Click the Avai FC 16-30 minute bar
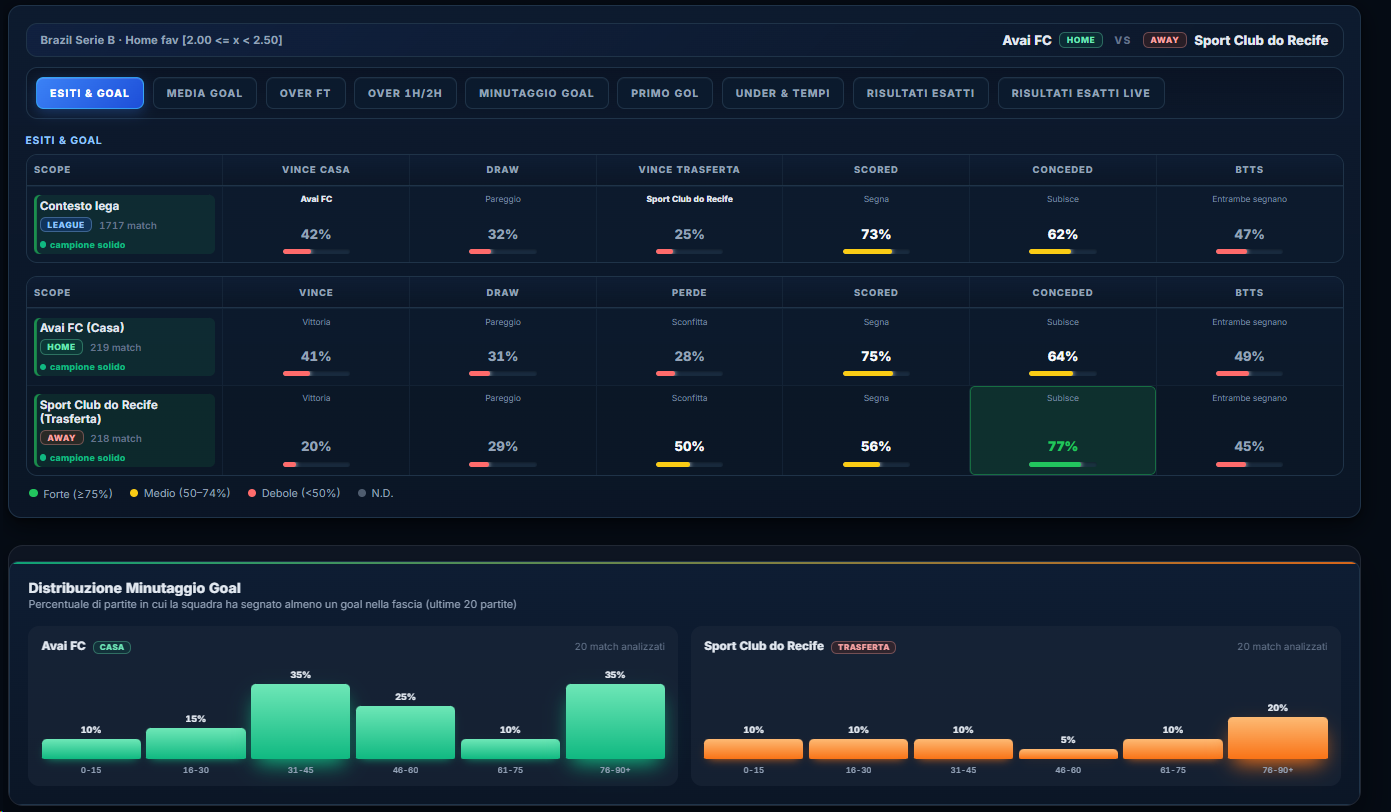Image resolution: width=1391 pixels, height=812 pixels. 196,744
